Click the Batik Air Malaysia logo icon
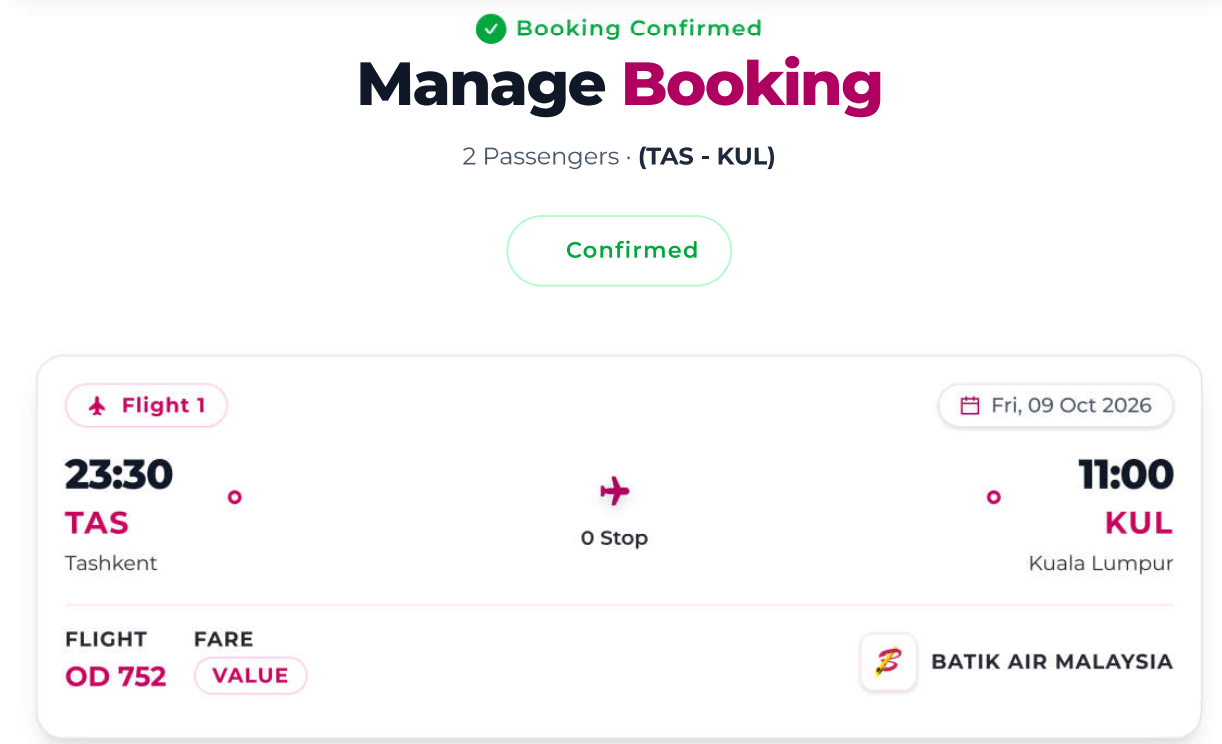 pyautogui.click(x=888, y=662)
